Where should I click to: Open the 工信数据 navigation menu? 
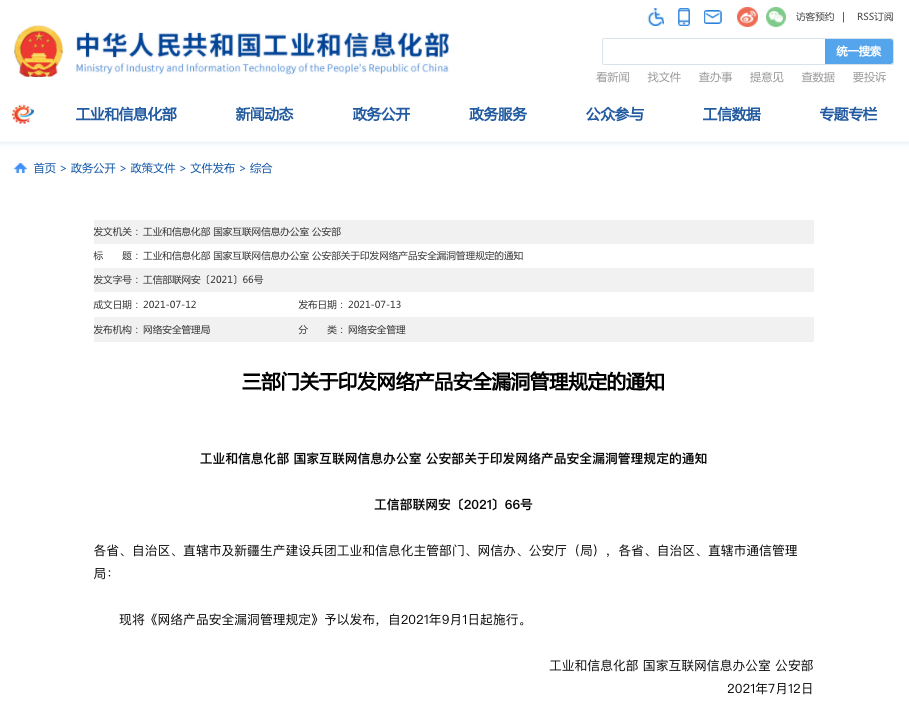pyautogui.click(x=731, y=114)
